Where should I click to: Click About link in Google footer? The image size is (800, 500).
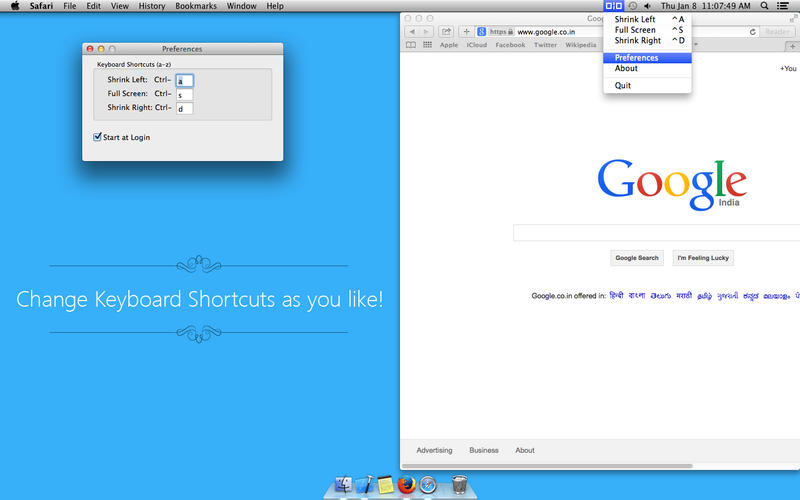(x=524, y=450)
